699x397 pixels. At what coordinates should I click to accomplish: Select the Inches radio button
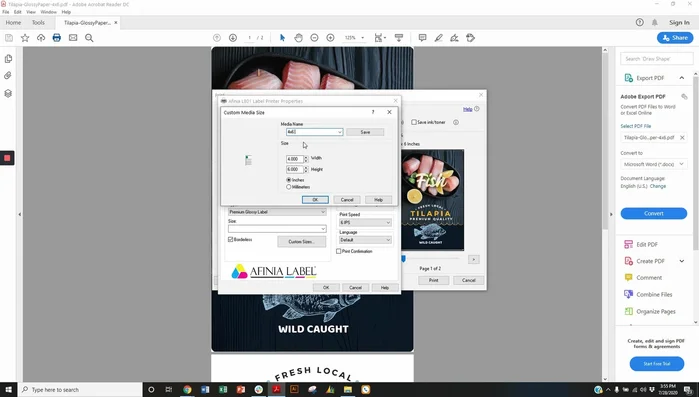coord(288,180)
